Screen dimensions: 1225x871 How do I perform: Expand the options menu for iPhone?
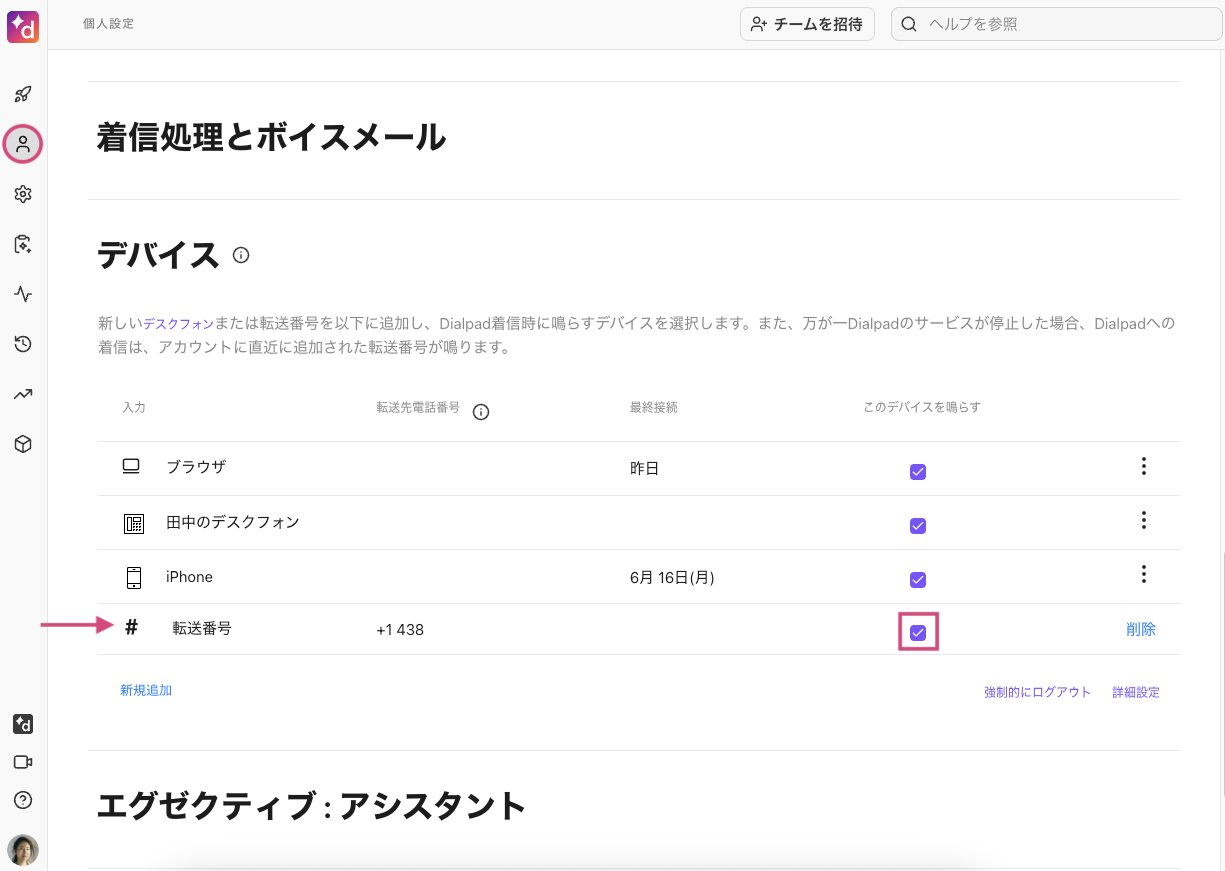pyautogui.click(x=1143, y=574)
